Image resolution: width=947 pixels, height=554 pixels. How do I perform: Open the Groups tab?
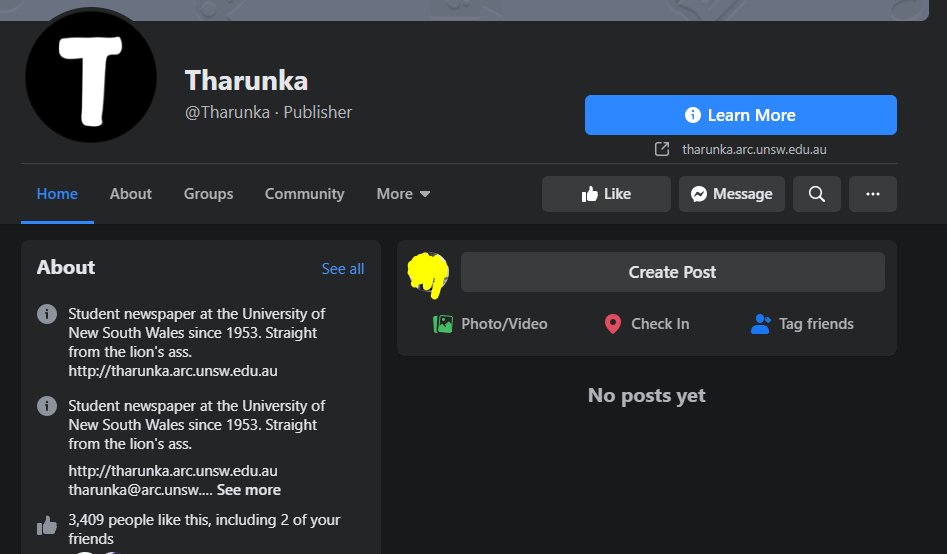click(208, 194)
